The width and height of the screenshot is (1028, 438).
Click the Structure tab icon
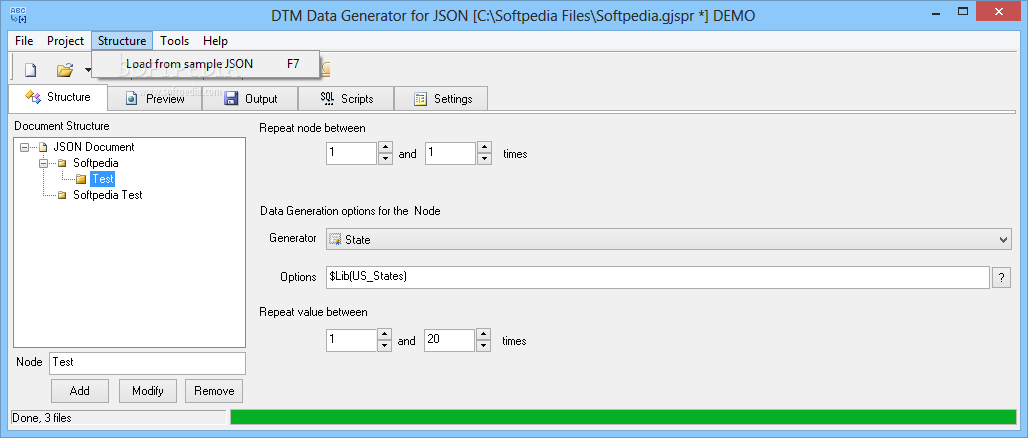[33, 97]
